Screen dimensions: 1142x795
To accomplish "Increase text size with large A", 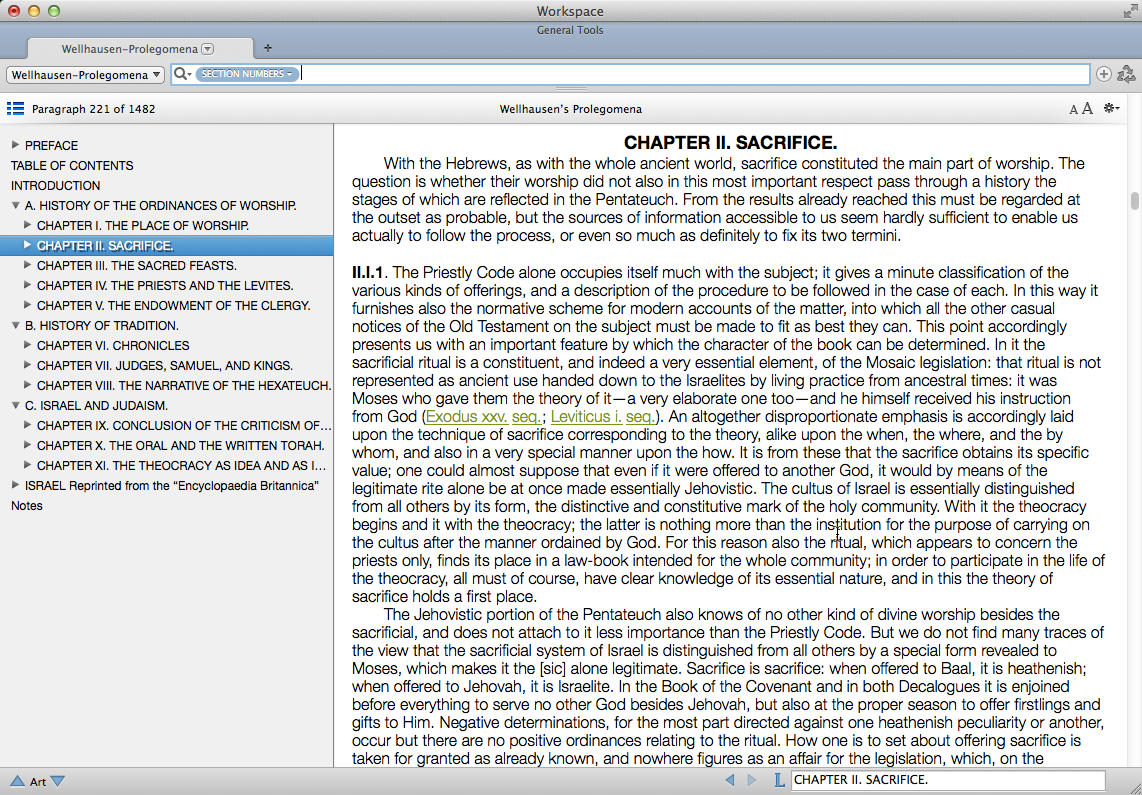I will (1087, 108).
